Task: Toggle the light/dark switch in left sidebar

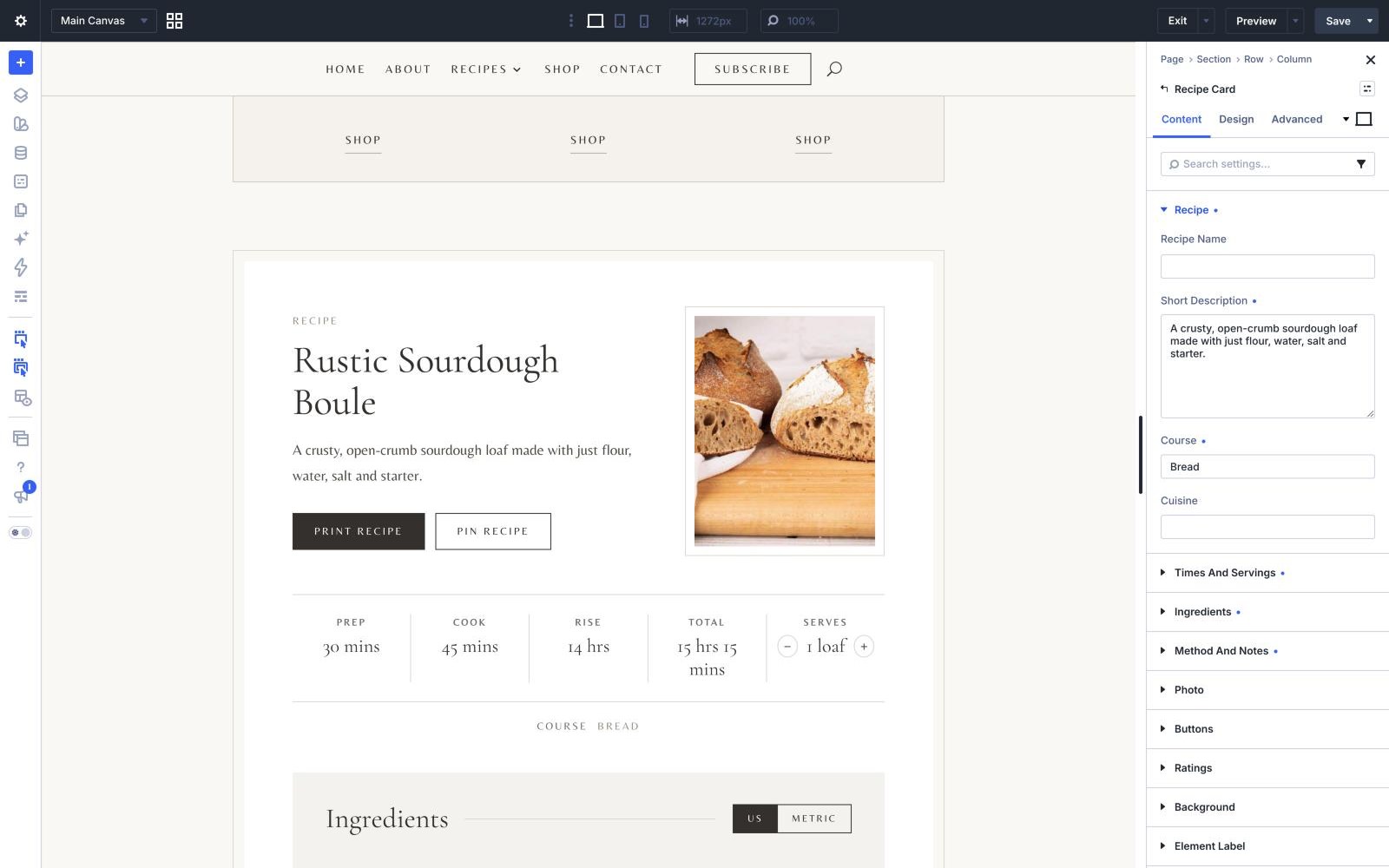Action: pyautogui.click(x=21, y=532)
